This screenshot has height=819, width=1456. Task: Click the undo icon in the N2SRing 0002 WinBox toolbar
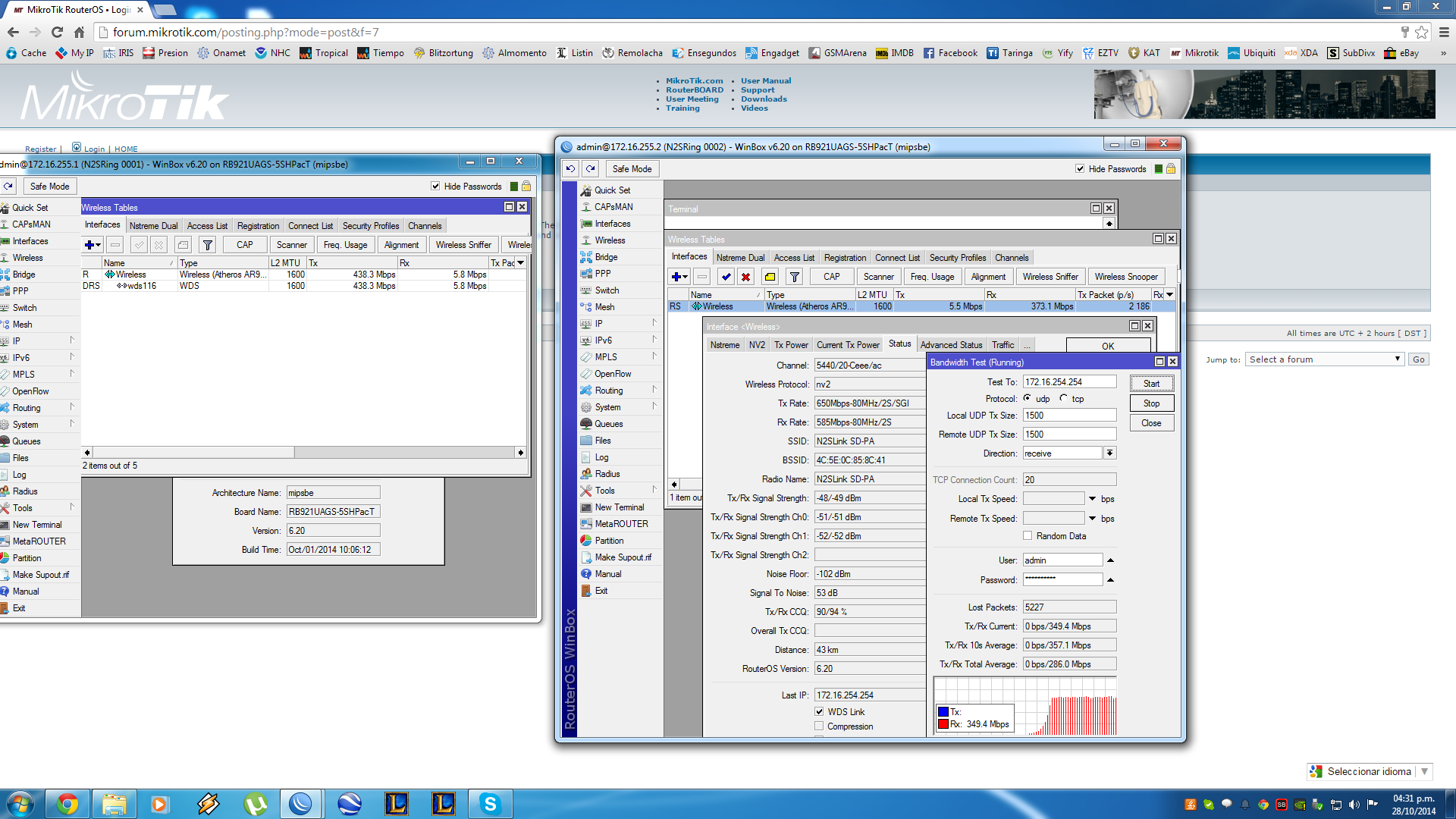pyautogui.click(x=570, y=169)
